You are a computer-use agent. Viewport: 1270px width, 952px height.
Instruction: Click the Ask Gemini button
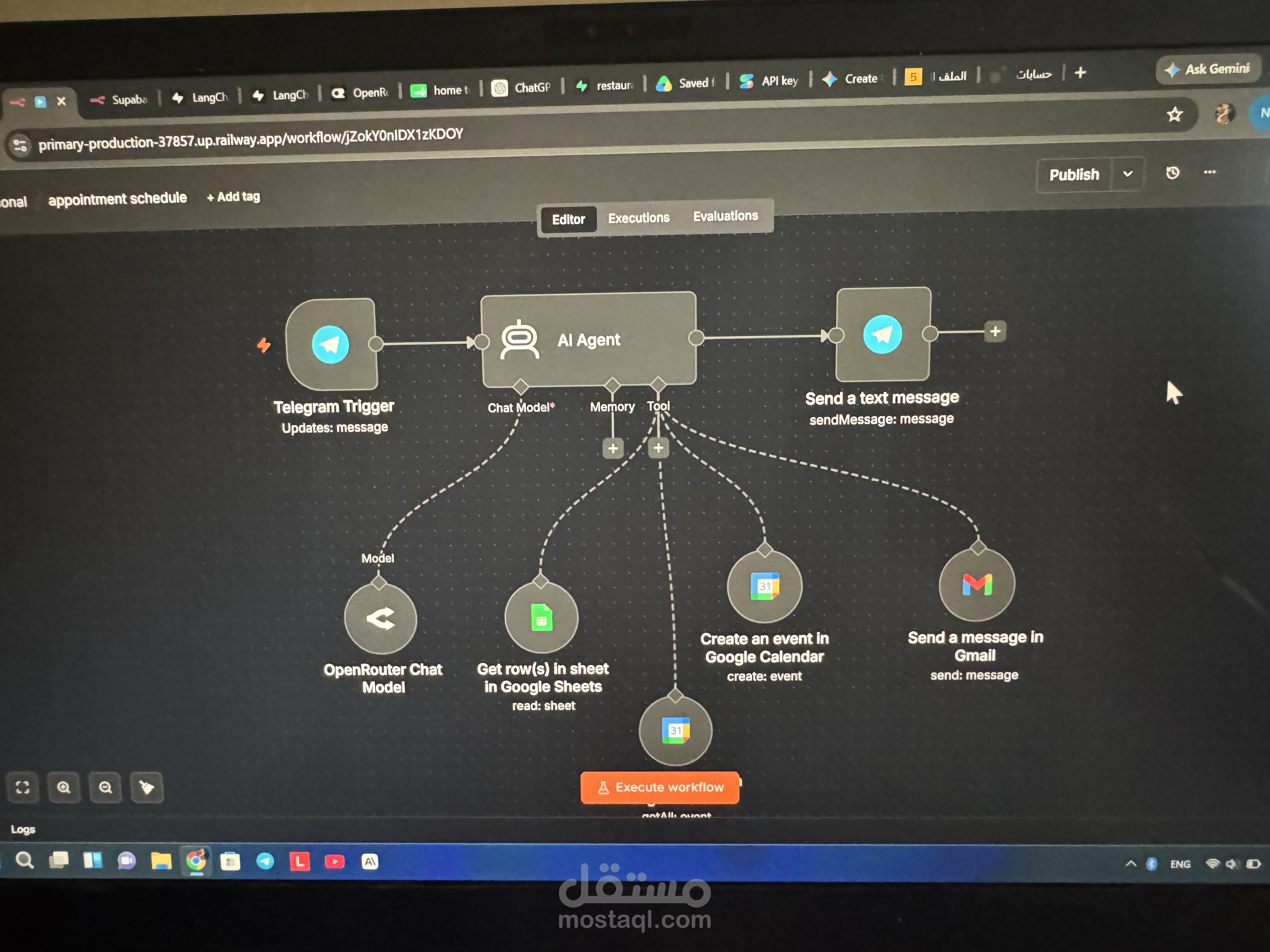pos(1208,70)
